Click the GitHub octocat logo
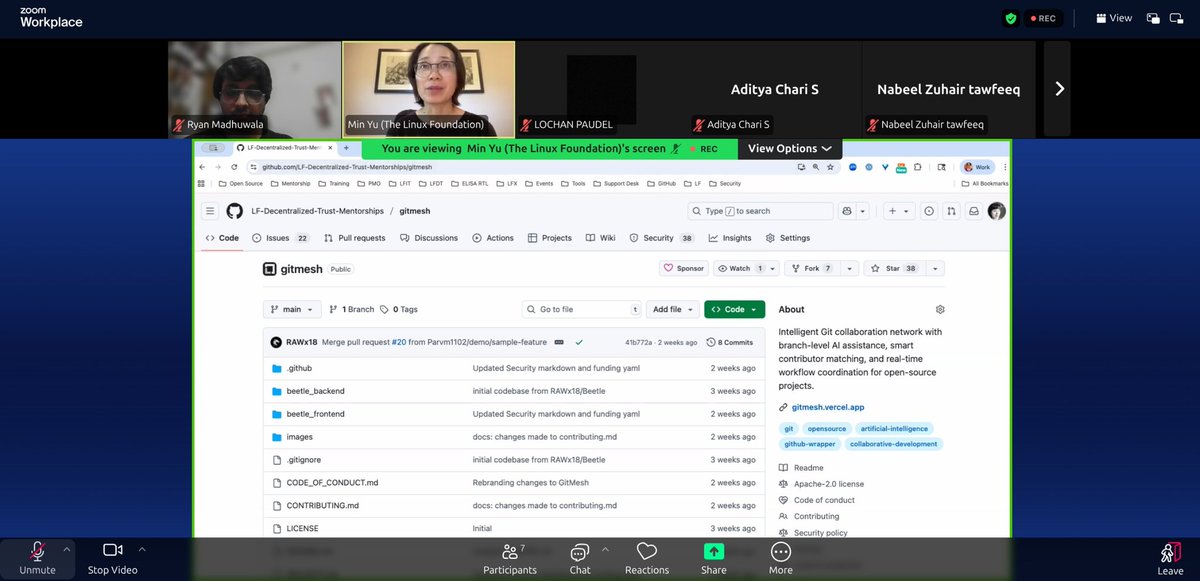 pos(235,211)
